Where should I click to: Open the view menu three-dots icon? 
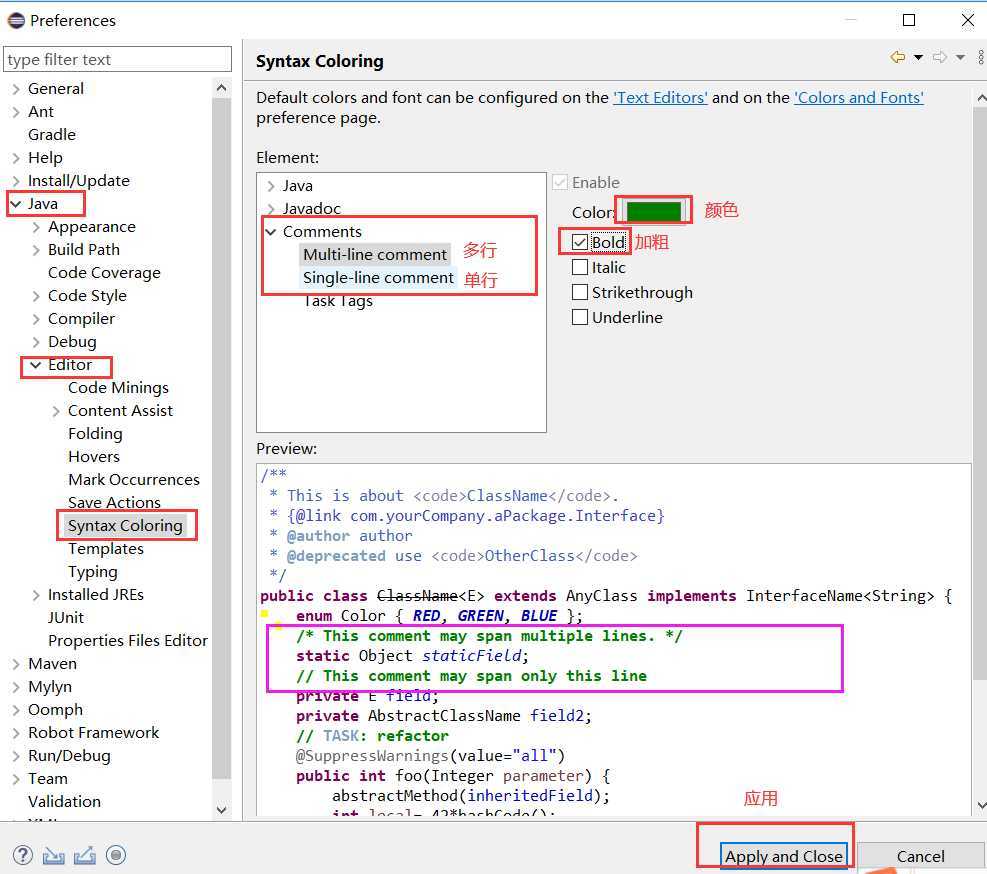click(981, 57)
